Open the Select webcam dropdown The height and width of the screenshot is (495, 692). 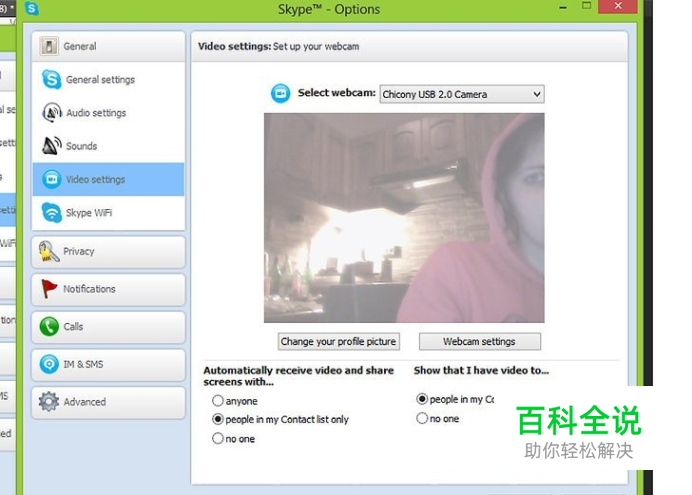(x=462, y=94)
